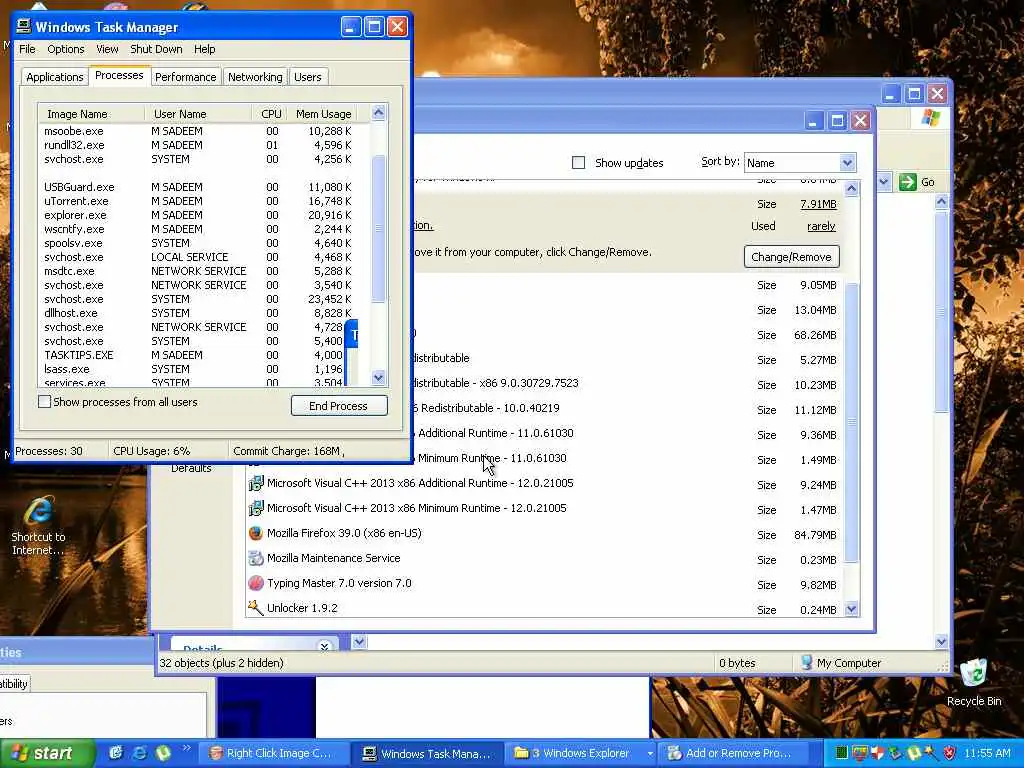The width and height of the screenshot is (1024, 768).
Task: Click the End Process button
Action: [339, 406]
